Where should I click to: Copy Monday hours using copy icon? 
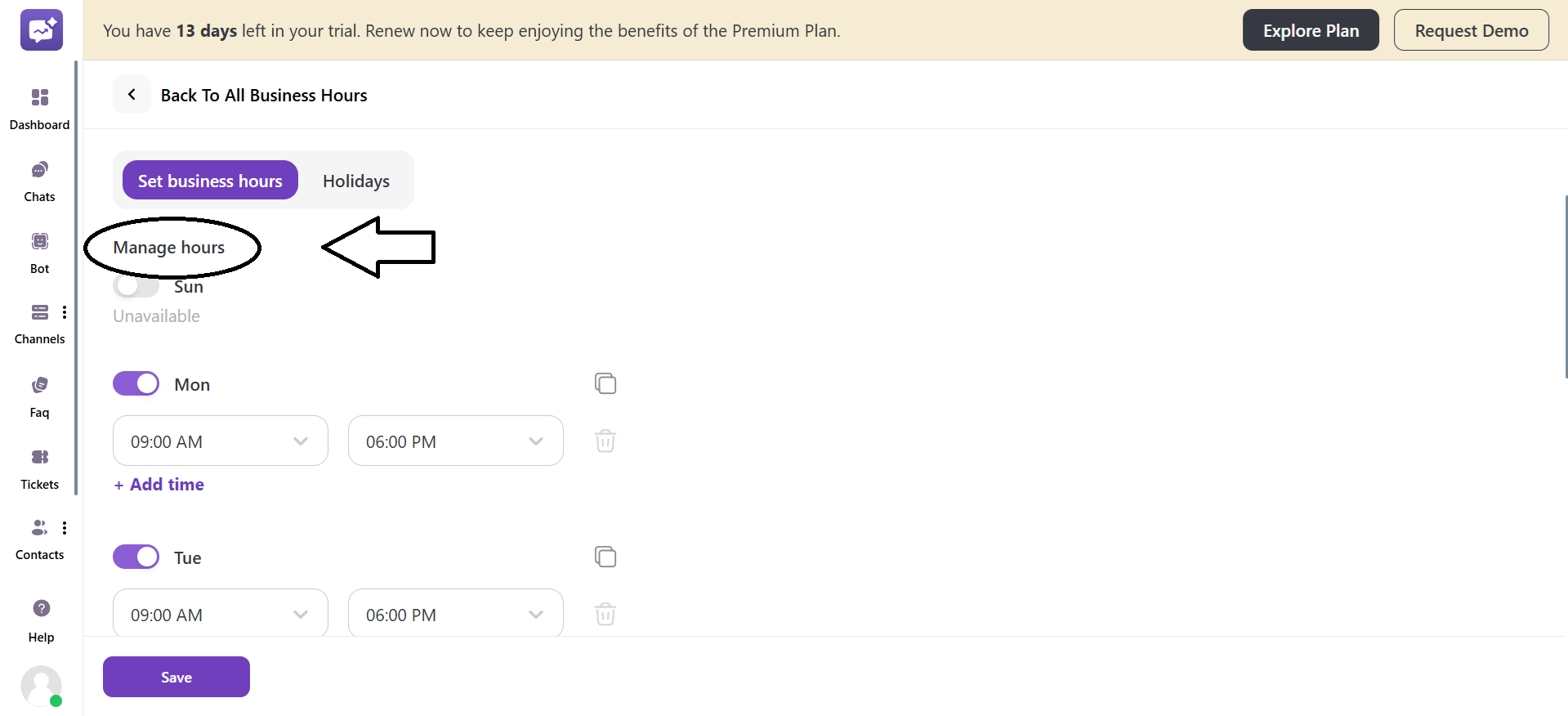tap(605, 383)
